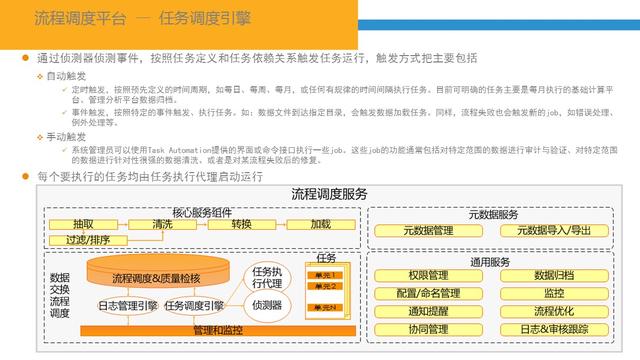Viewport: 640px width, 360px height.
Task: Select the 任务执行代理 ellipse
Action: [267, 278]
